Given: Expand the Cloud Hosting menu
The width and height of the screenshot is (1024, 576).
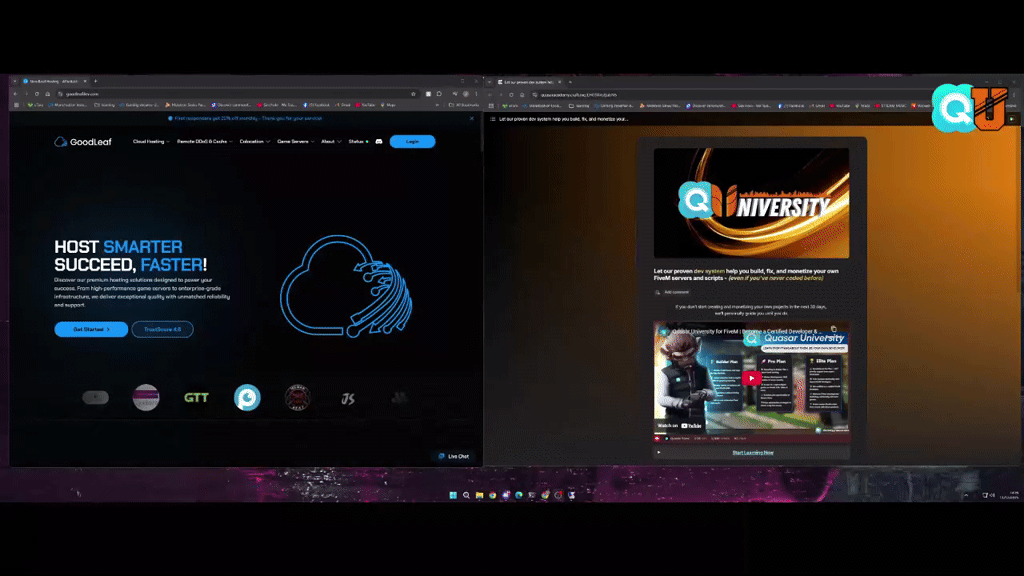Looking at the screenshot, I should (x=151, y=142).
